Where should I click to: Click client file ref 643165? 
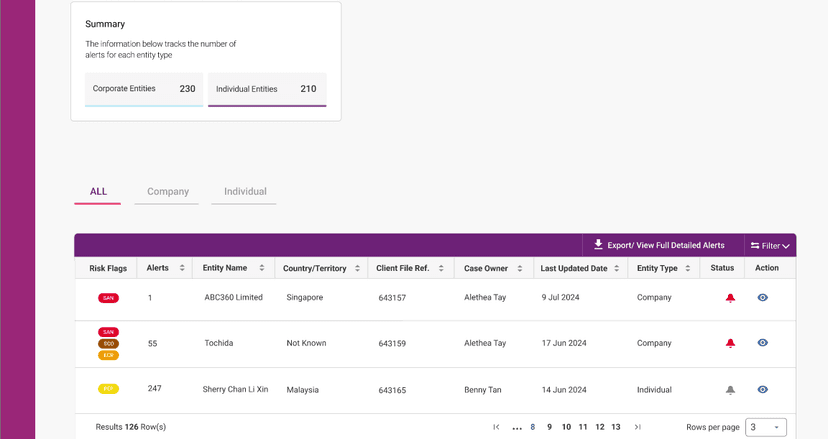392,390
